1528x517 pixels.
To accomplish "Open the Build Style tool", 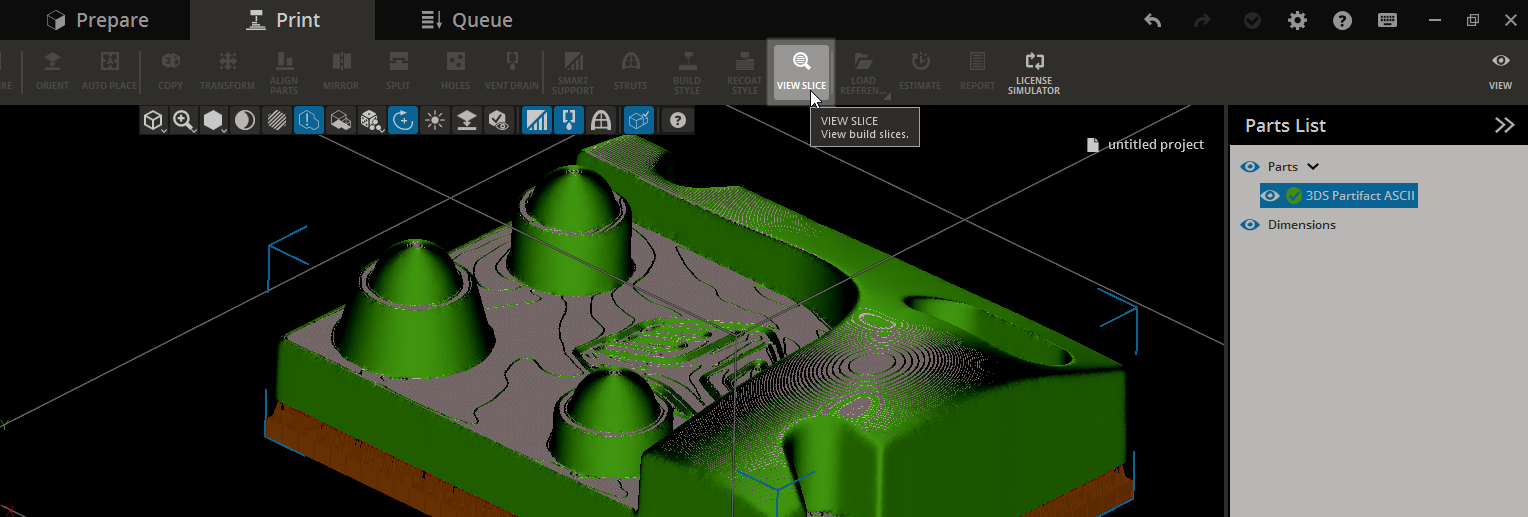I will click(x=687, y=72).
